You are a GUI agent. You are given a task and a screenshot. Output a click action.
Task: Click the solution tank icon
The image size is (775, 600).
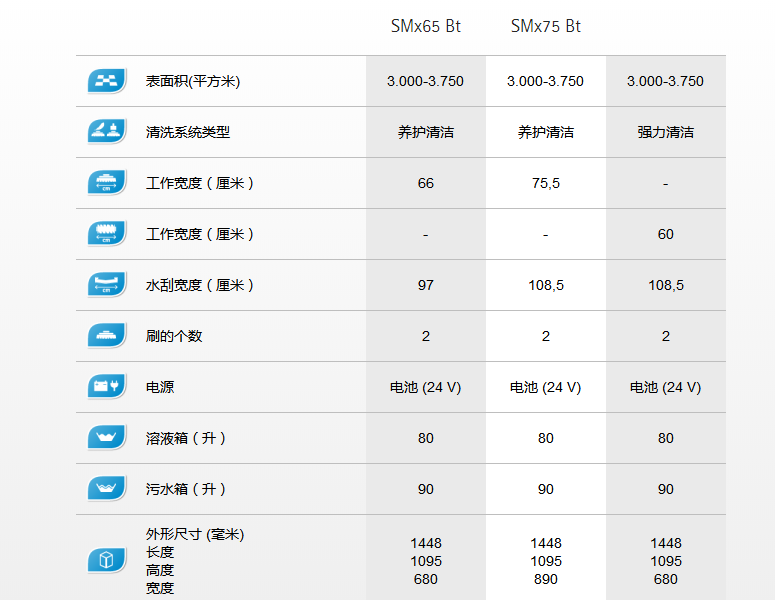(107, 437)
